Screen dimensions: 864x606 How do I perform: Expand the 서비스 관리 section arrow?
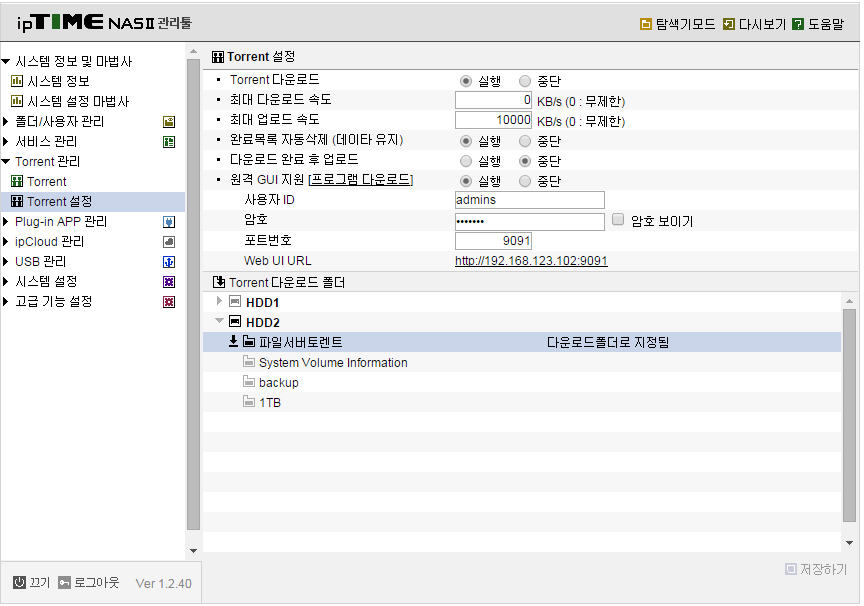[6, 142]
